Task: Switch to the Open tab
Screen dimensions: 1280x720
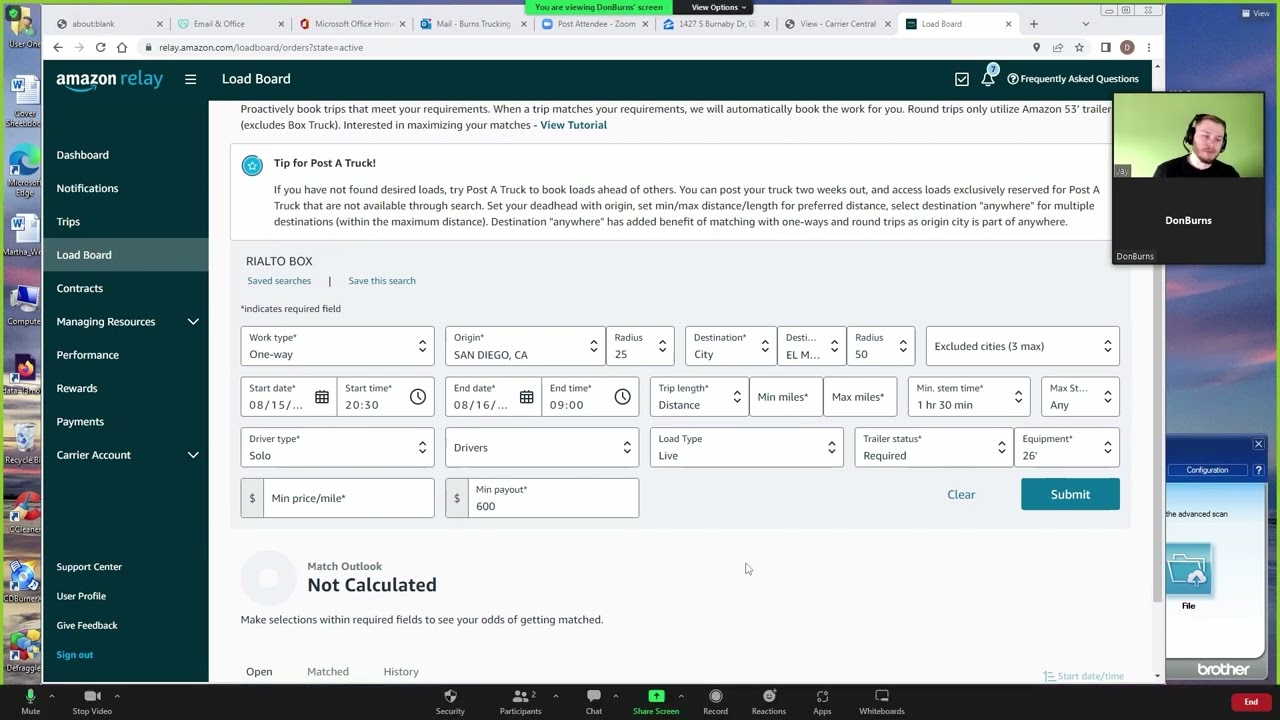Action: click(259, 672)
